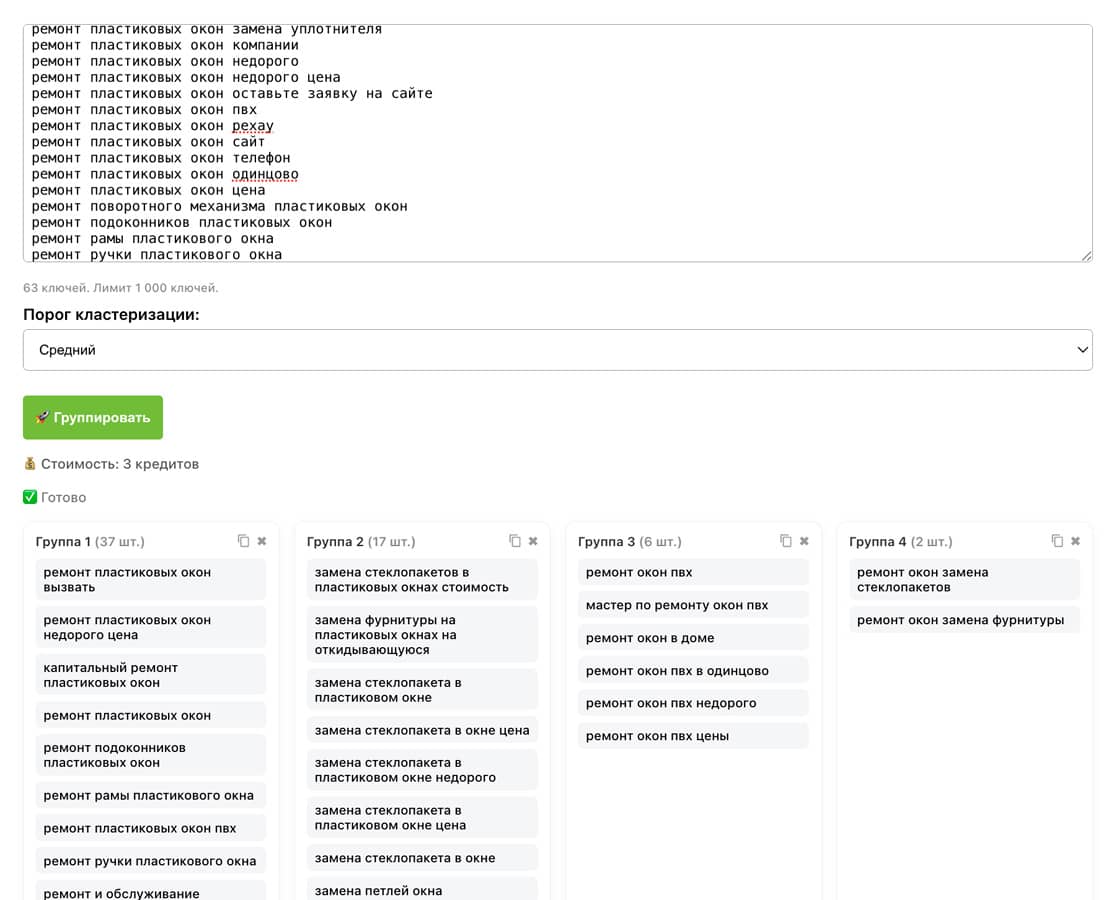Screen dimensions: 1110x900
Task: Delete Группа 4 using the cross icon
Action: pos(1075,541)
